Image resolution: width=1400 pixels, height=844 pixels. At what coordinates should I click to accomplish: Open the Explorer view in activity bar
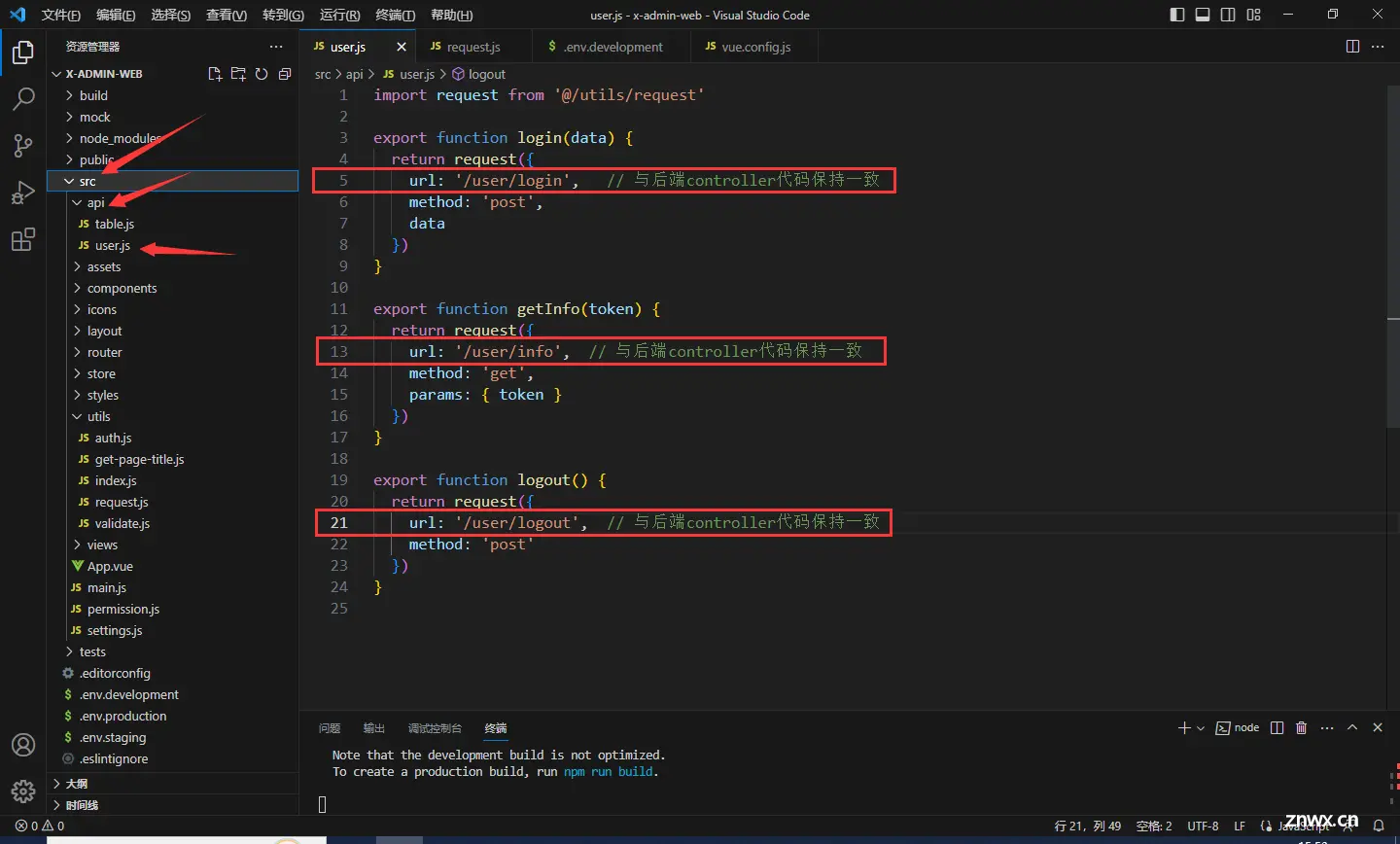click(23, 53)
